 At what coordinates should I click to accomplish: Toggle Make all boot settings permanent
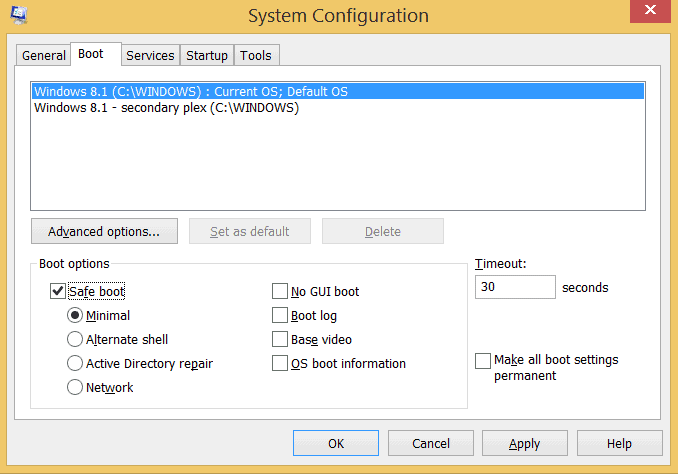483,361
